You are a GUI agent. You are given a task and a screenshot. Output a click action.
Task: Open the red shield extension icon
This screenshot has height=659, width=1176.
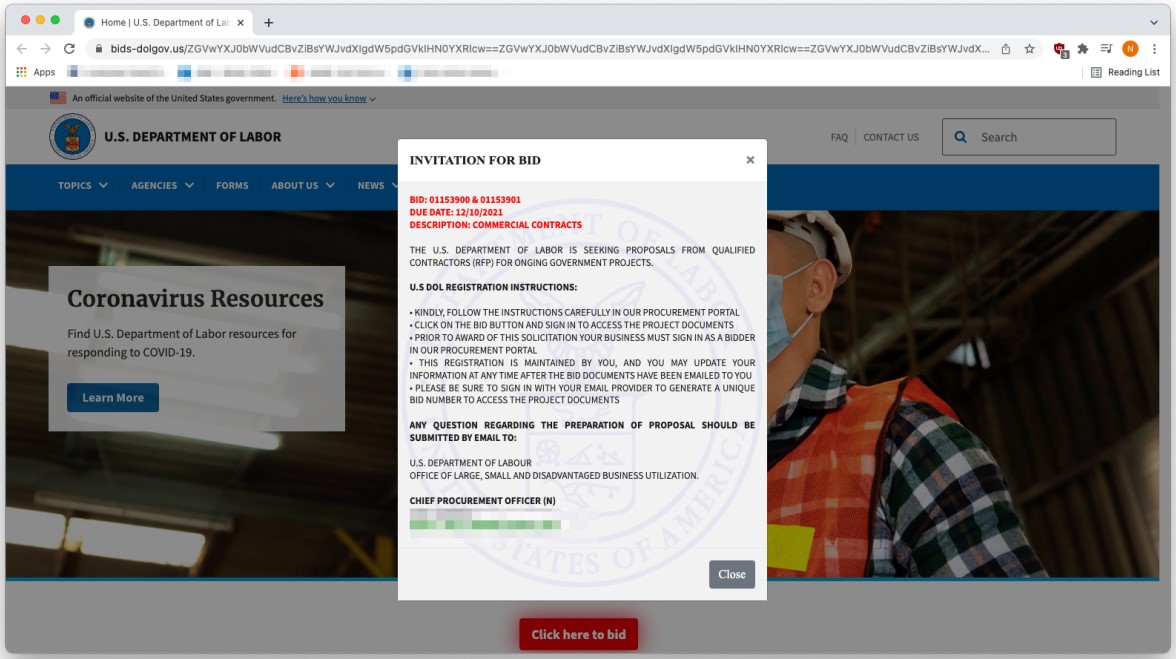(1060, 49)
